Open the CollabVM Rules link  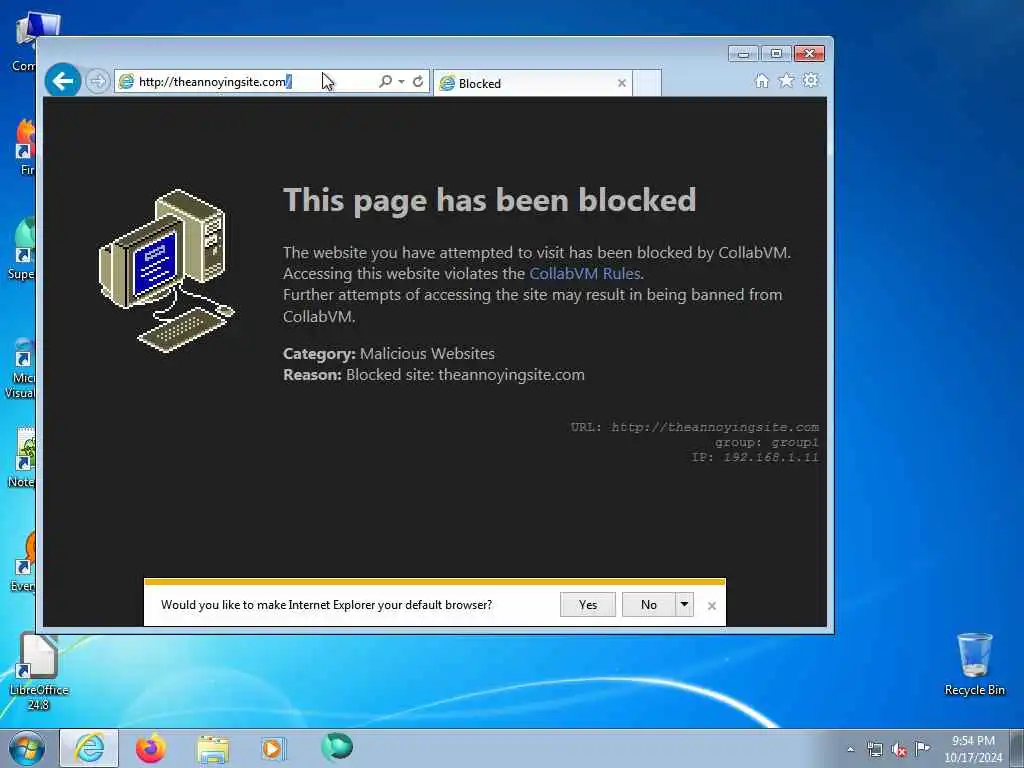584,273
